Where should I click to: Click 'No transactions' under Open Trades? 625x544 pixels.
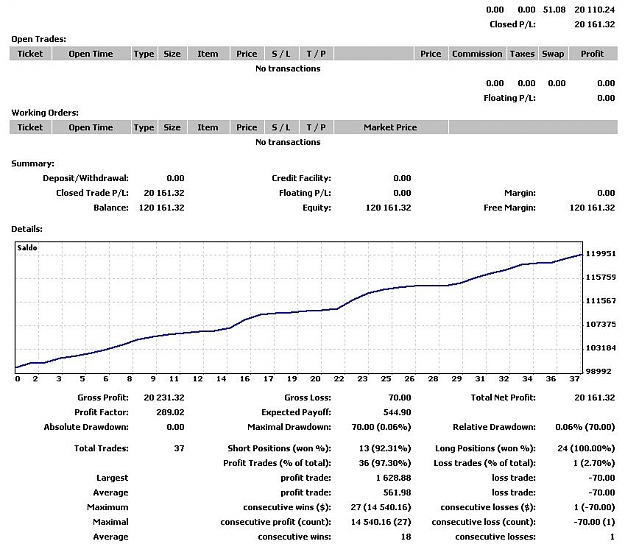click(288, 69)
